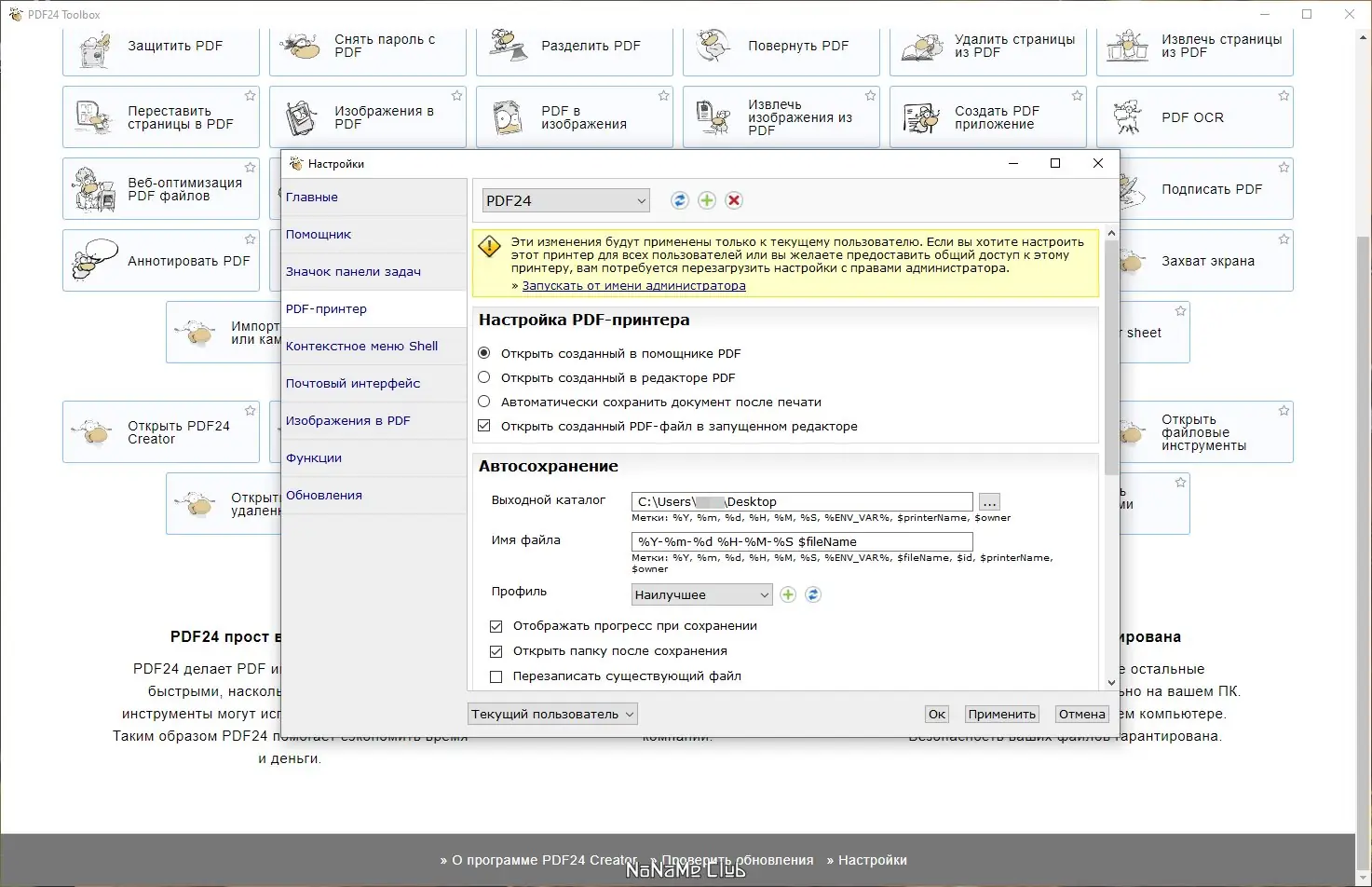This screenshot has height=887, width=1372.
Task: Open the Профиль dropdown showing Наилучшее
Action: [x=701, y=594]
